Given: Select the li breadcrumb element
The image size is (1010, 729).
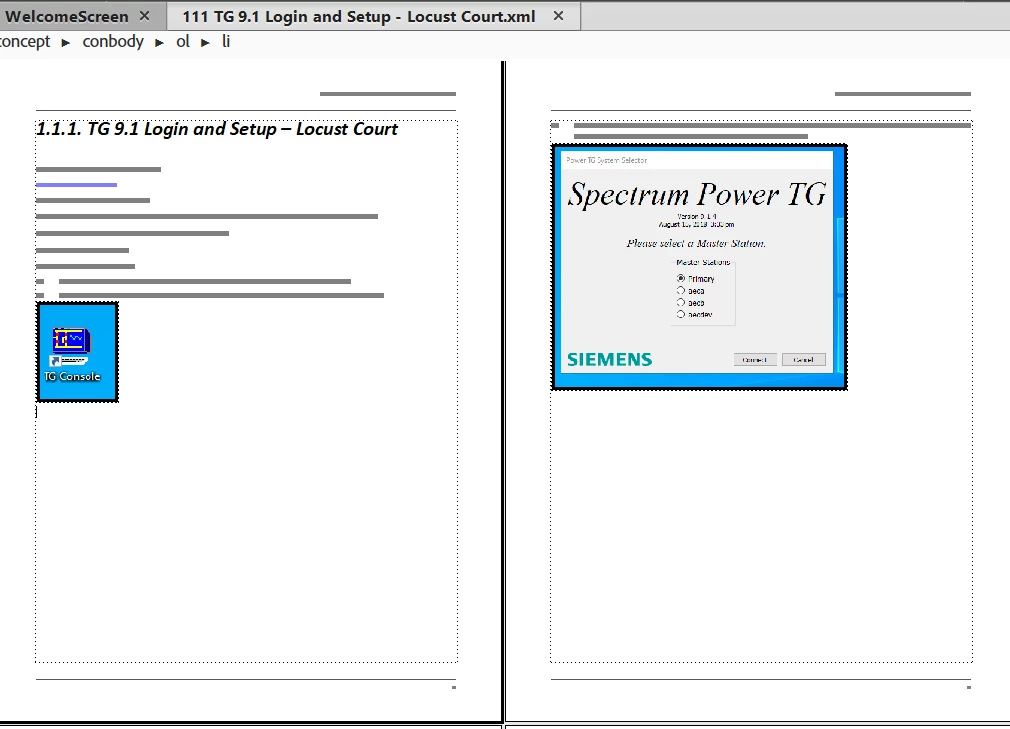Looking at the screenshot, I should [x=226, y=42].
